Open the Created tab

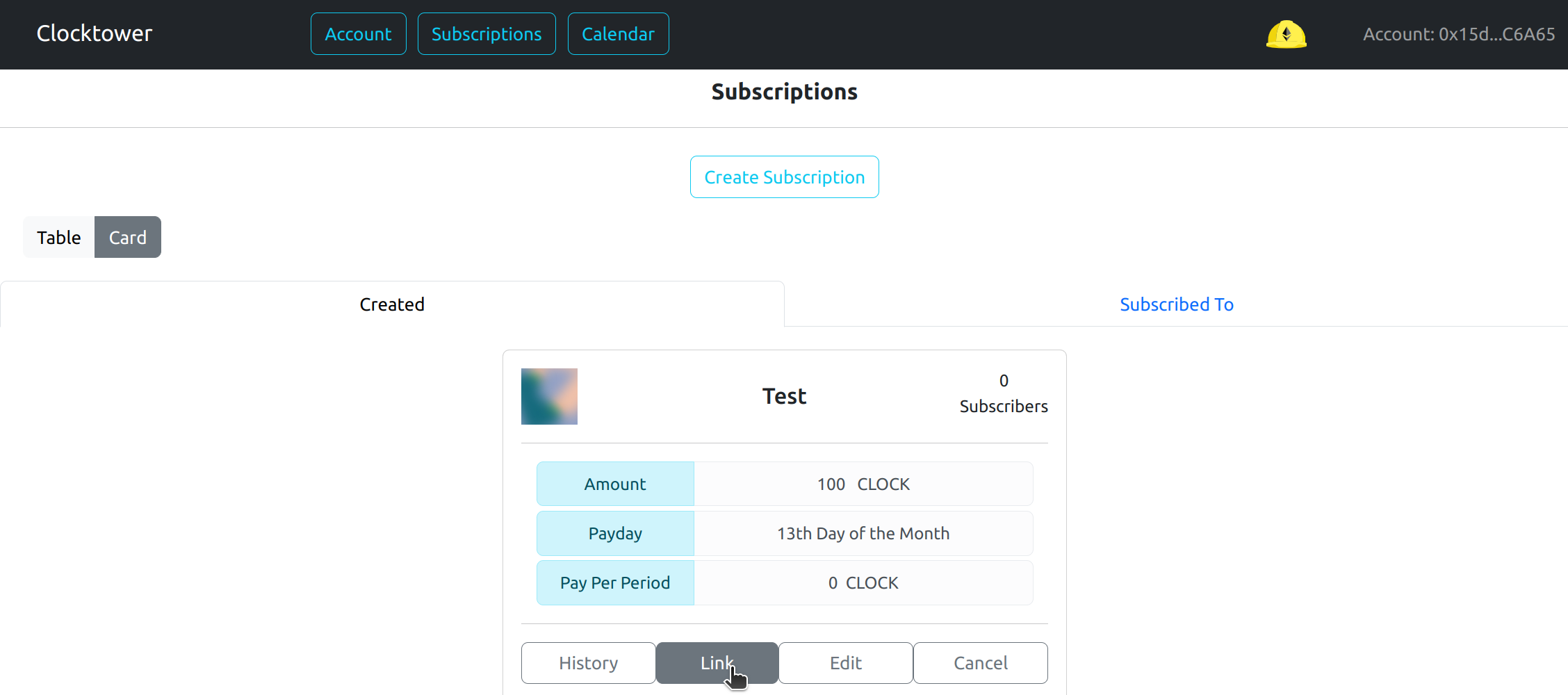[x=392, y=304]
